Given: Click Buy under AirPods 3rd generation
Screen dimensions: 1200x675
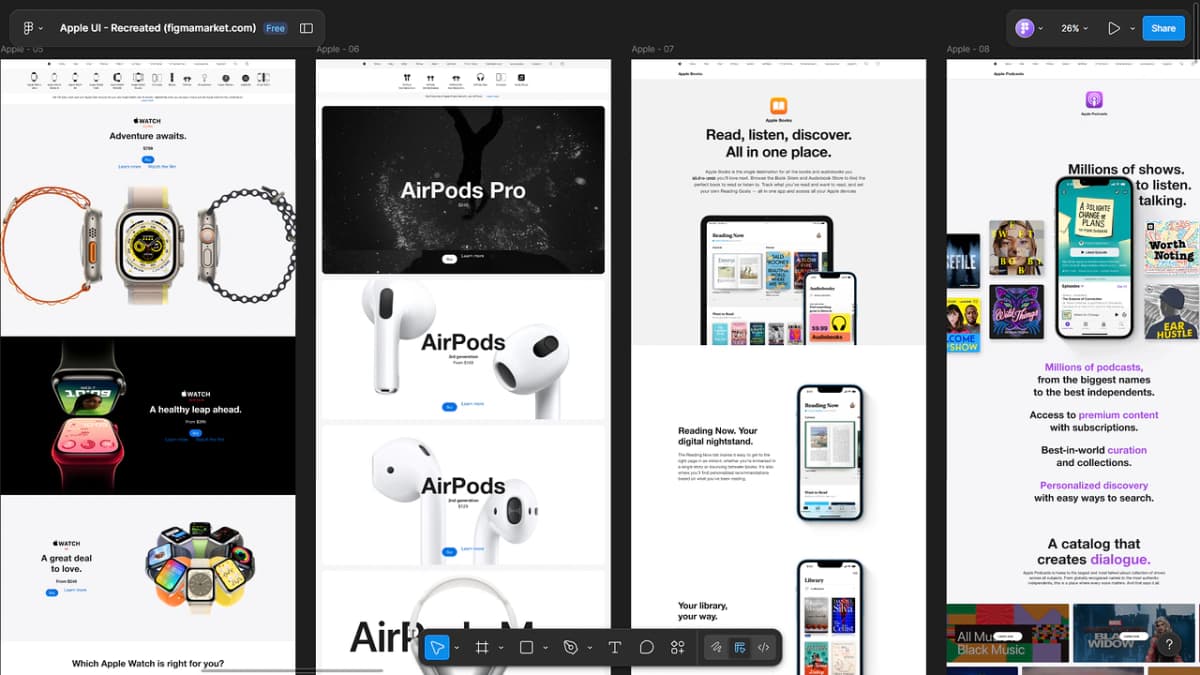Looking at the screenshot, I should pos(449,406).
